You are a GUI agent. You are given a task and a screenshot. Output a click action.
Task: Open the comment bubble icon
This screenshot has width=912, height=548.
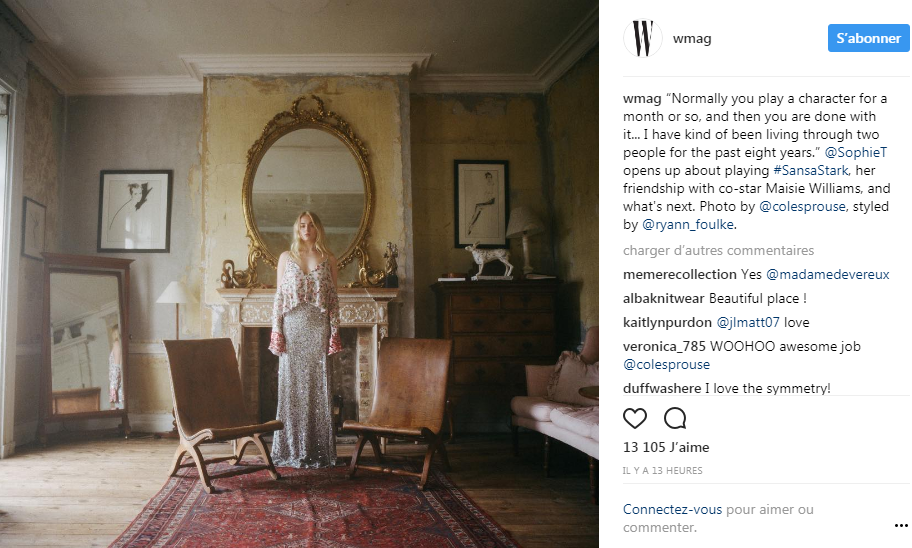[x=675, y=418]
